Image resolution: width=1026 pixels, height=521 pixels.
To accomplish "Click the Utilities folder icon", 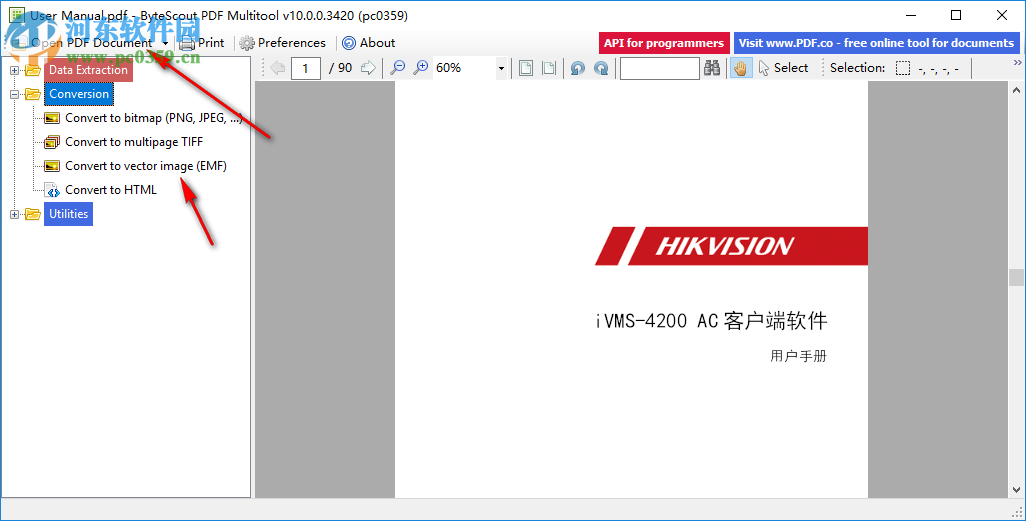I will pyautogui.click(x=33, y=214).
